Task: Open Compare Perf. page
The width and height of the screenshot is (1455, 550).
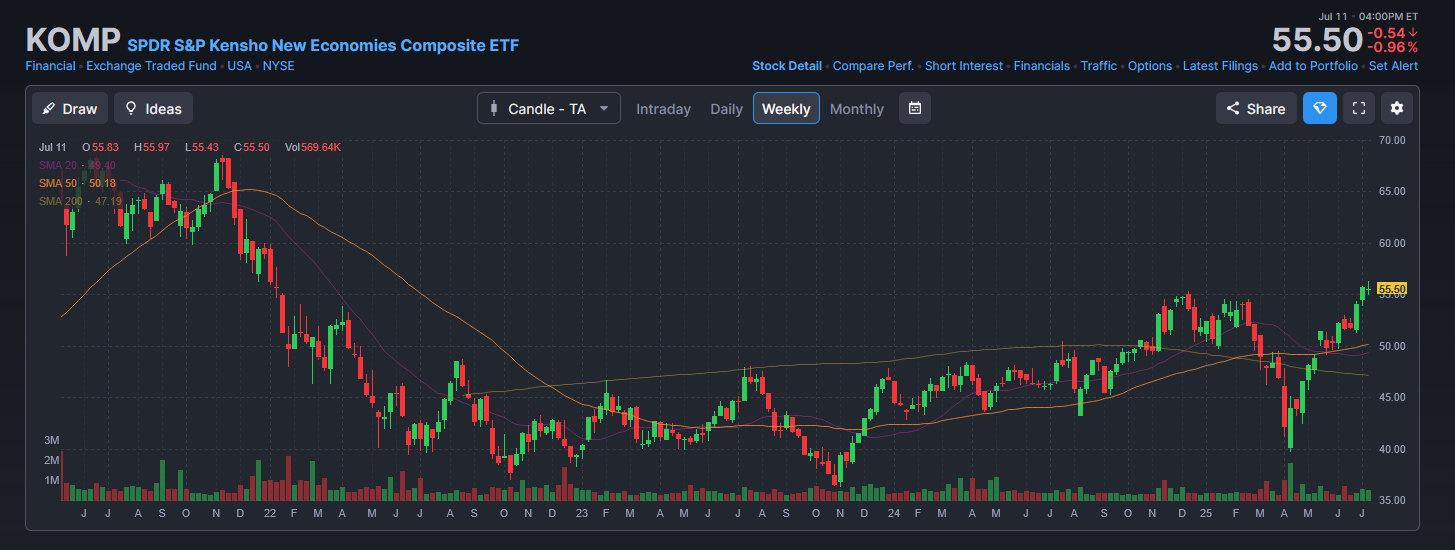Action: [x=873, y=66]
